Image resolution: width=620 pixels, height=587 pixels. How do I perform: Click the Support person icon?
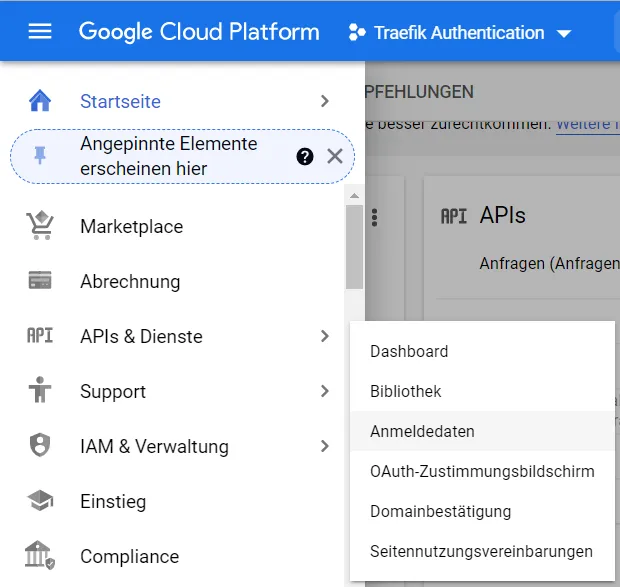40,390
